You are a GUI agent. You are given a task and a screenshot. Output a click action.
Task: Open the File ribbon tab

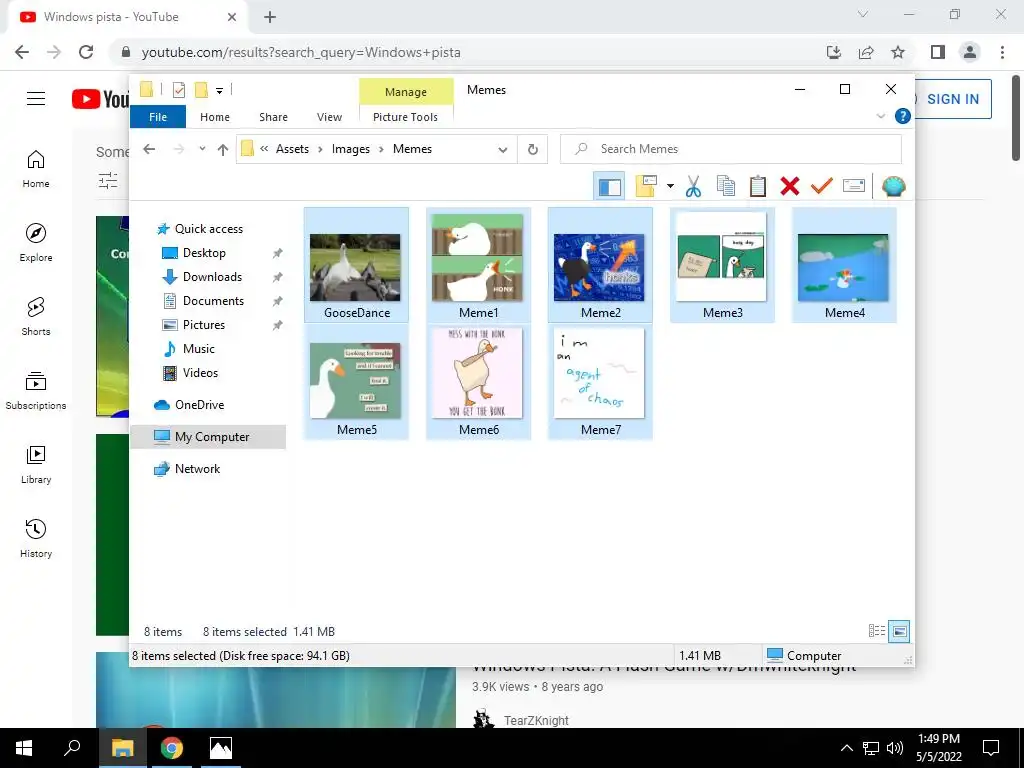click(x=158, y=117)
